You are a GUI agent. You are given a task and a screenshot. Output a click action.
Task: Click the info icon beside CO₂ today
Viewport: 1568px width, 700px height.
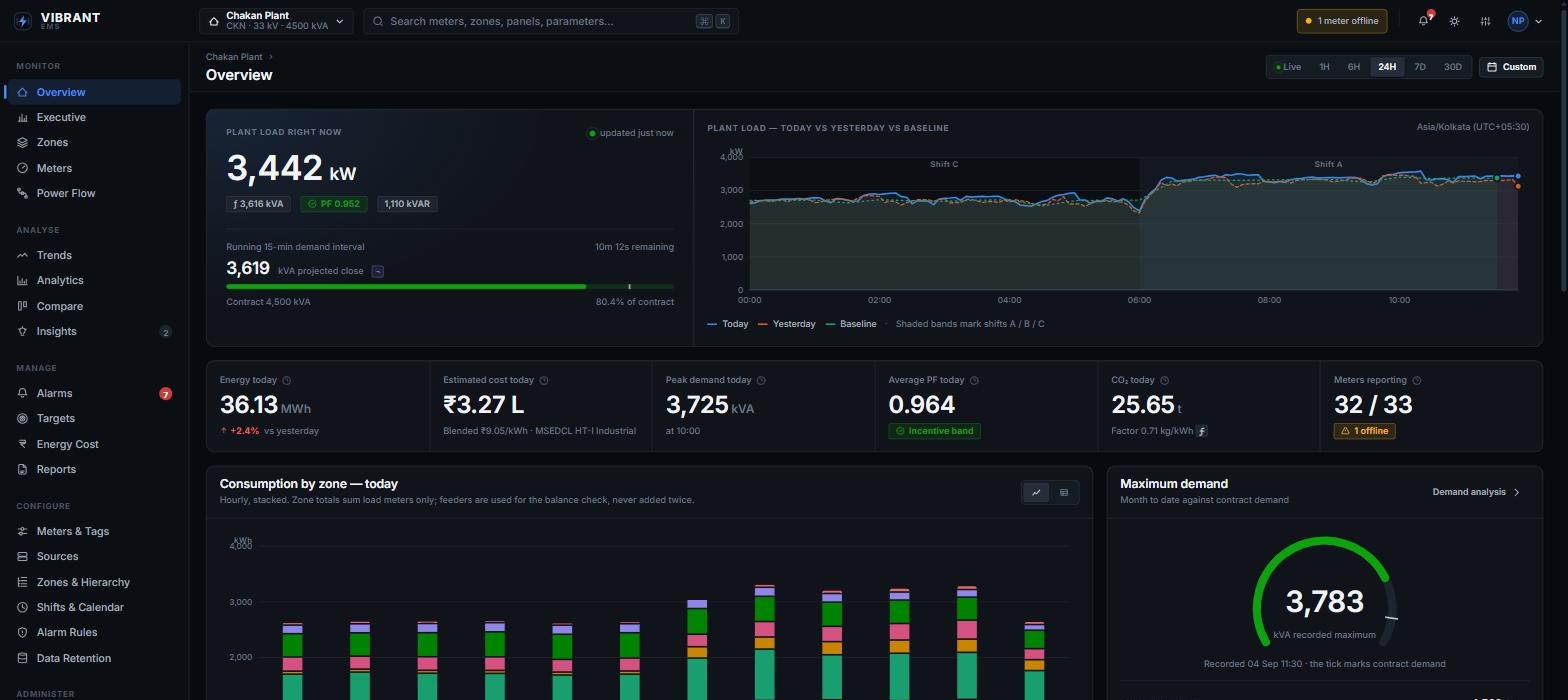[1164, 380]
